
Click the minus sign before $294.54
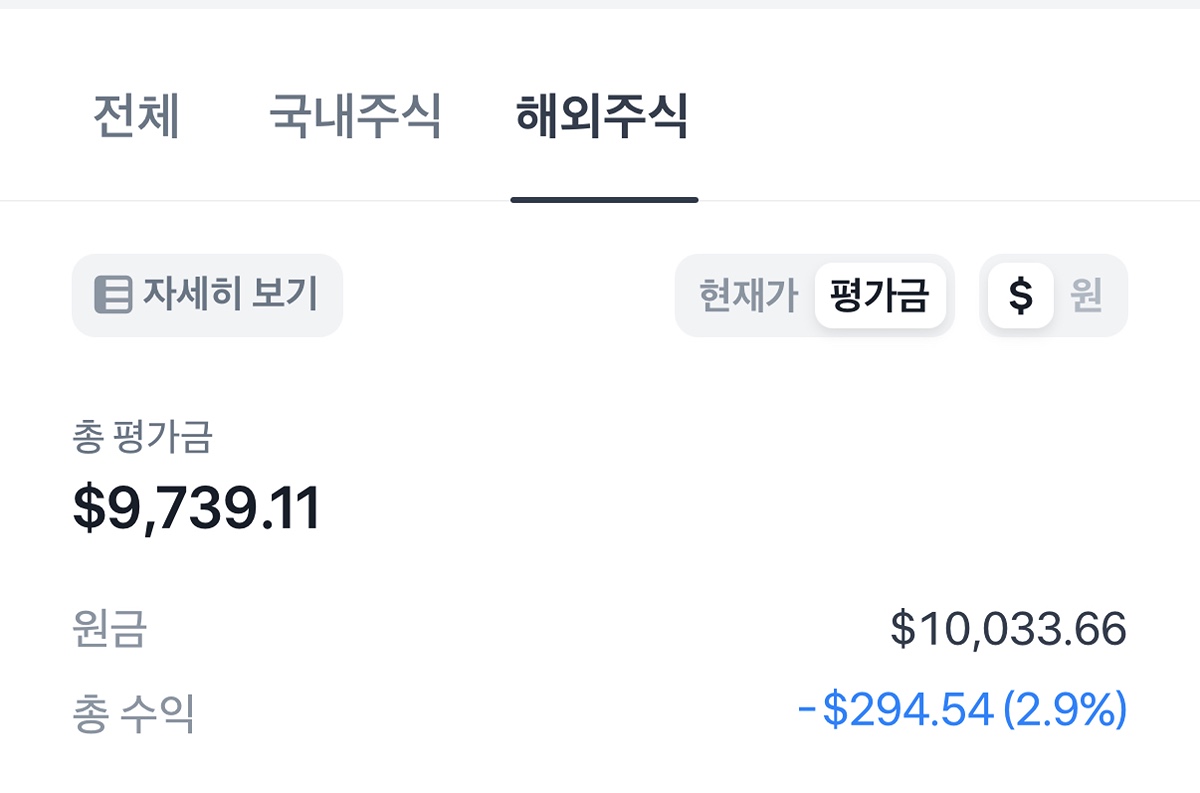click(807, 711)
